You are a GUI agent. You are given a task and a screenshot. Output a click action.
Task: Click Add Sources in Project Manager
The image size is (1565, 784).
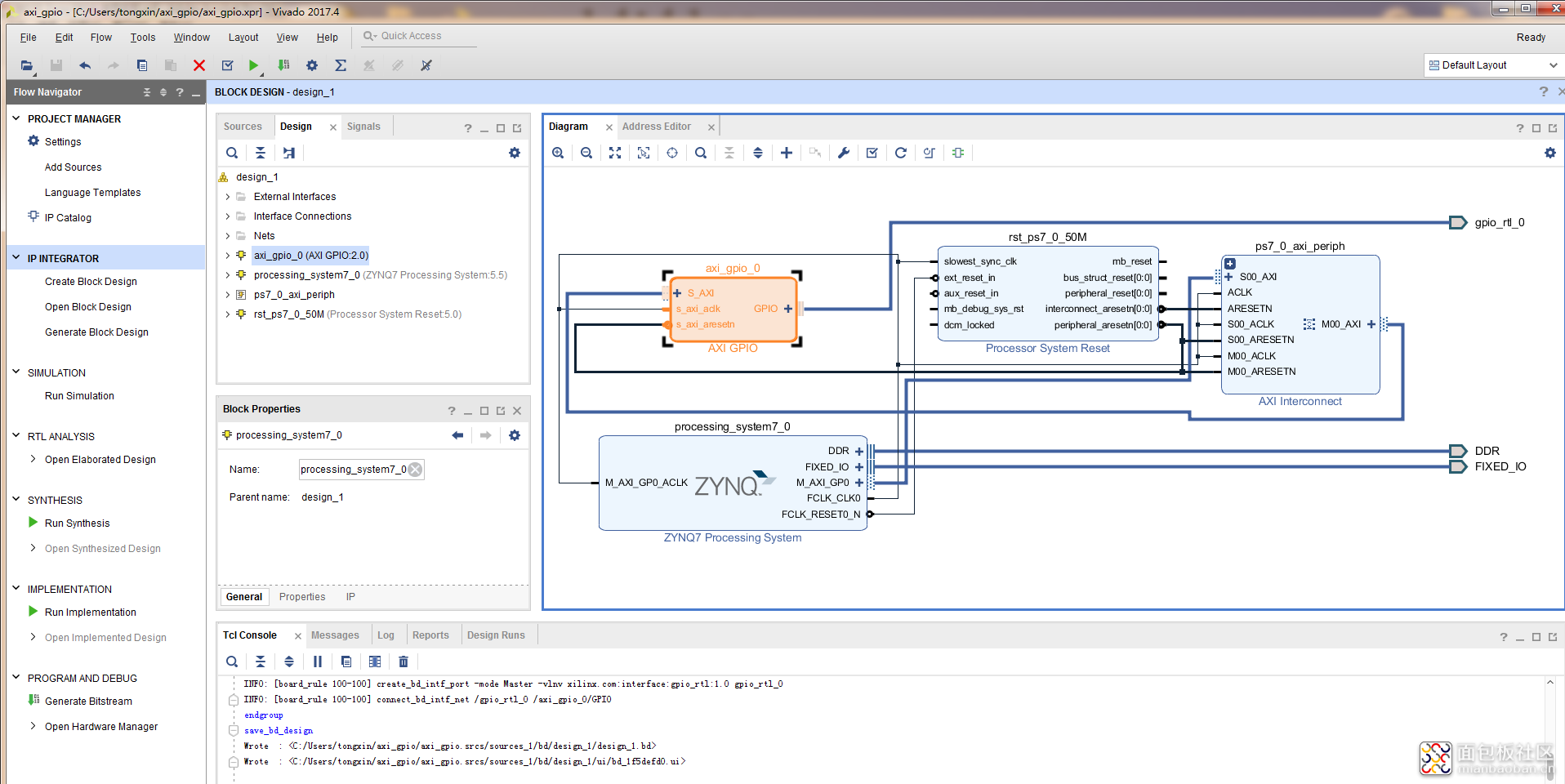click(x=74, y=167)
